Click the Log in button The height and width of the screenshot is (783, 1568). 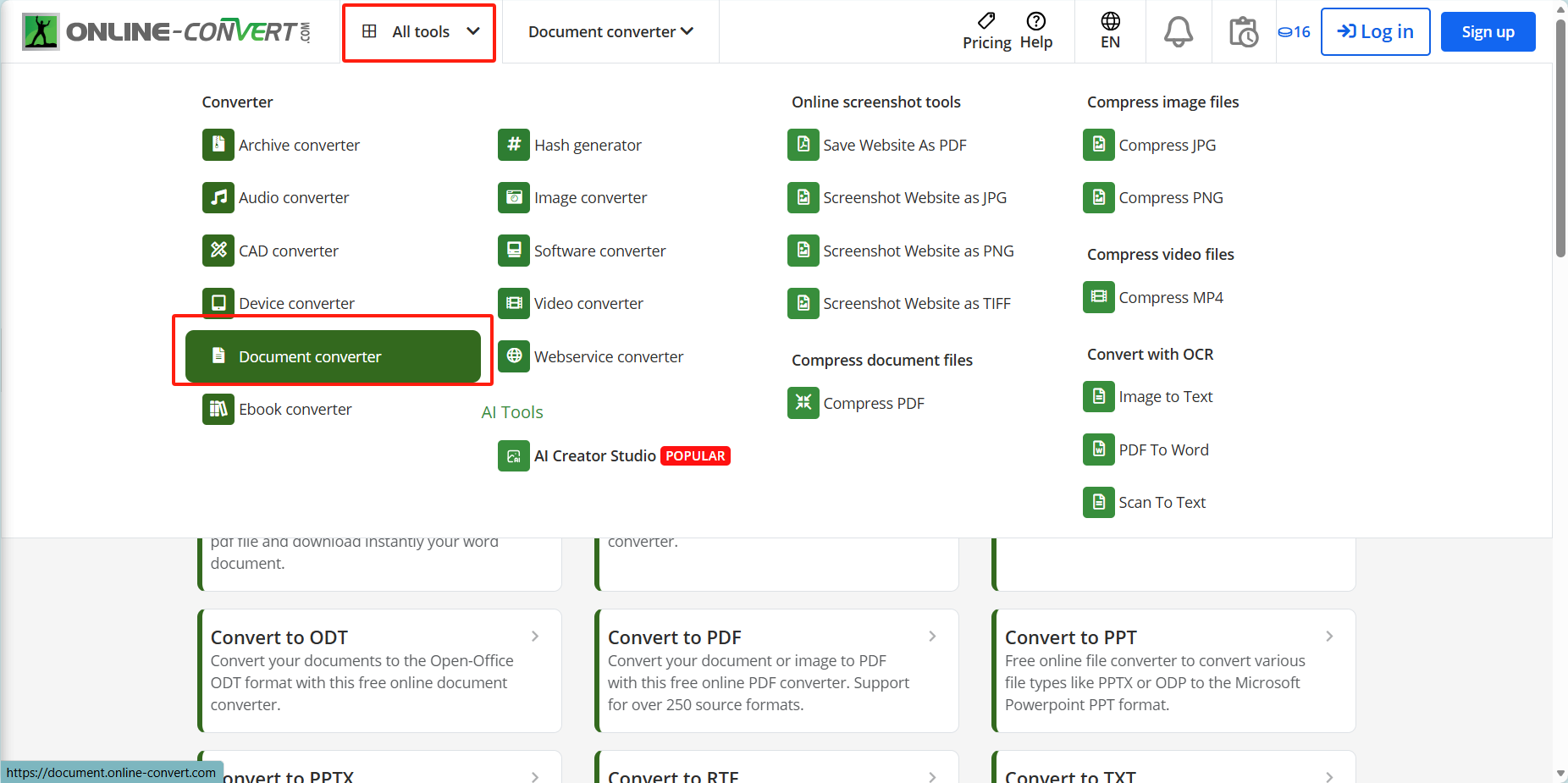[x=1375, y=32]
